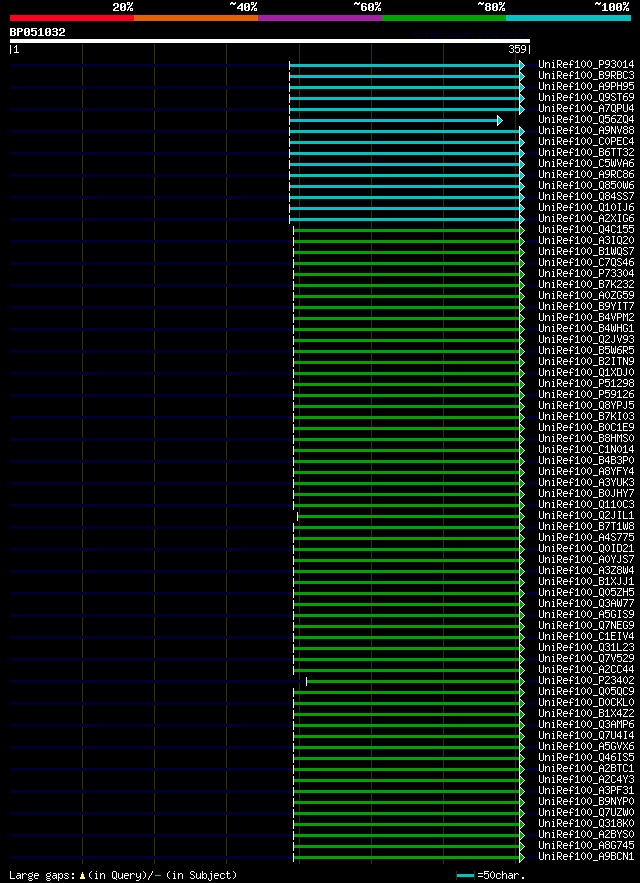Open hit UniRef100_P93014
Image resolution: width=640 pixels, height=883 pixels.
click(x=586, y=65)
